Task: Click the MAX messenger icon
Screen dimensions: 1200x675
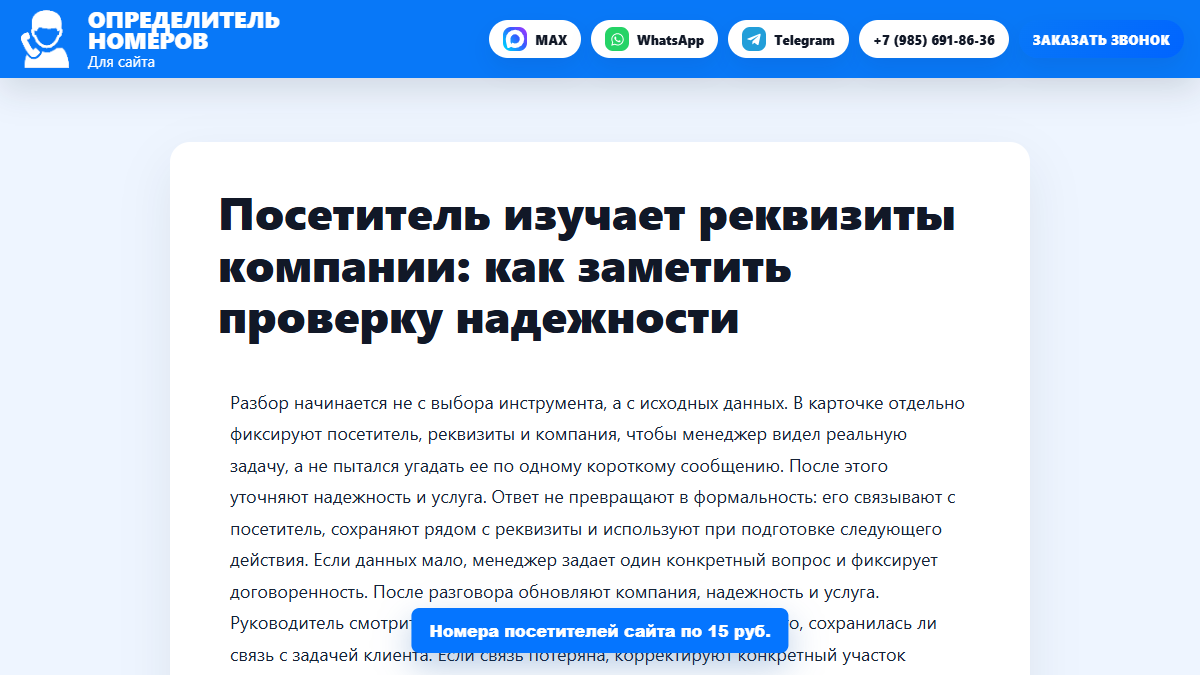Action: point(516,40)
